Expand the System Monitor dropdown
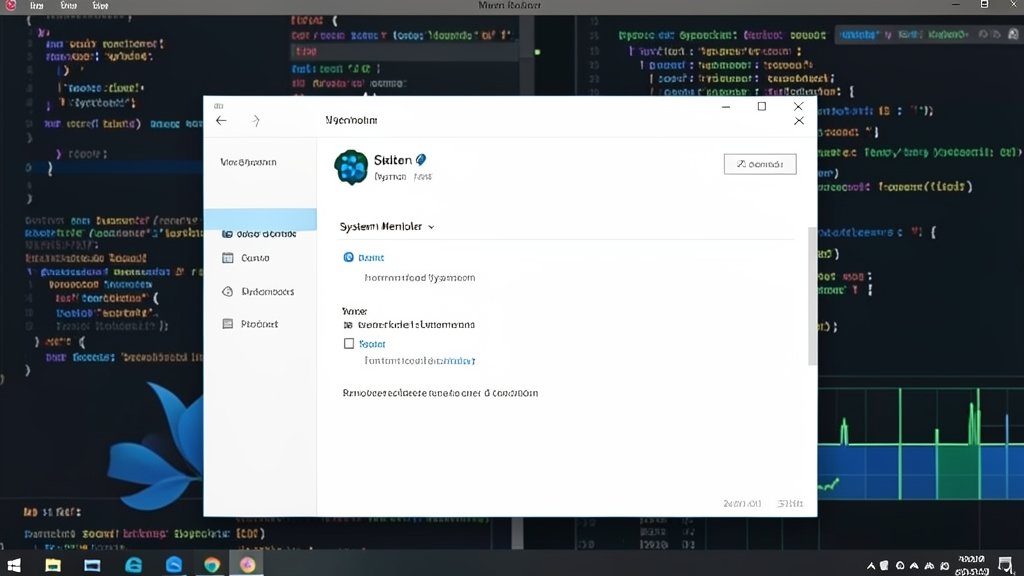The width and height of the screenshot is (1024, 576). [431, 226]
